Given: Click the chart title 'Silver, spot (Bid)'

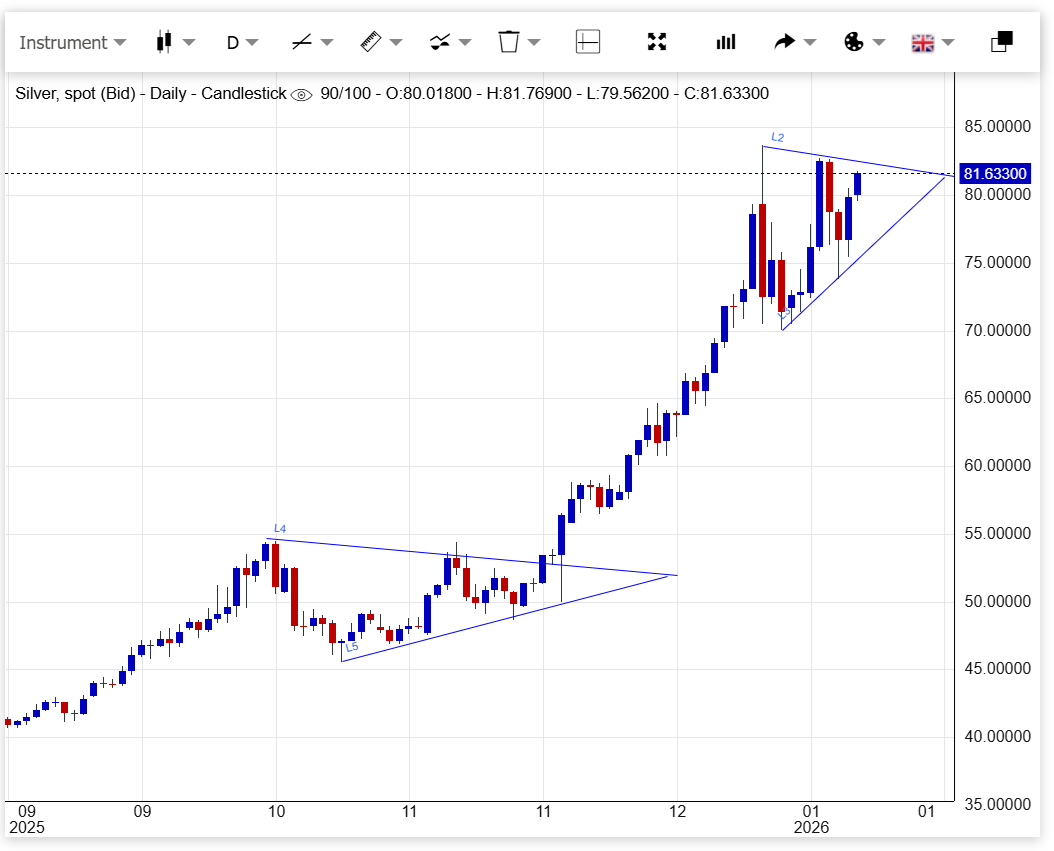Looking at the screenshot, I should tap(79, 94).
